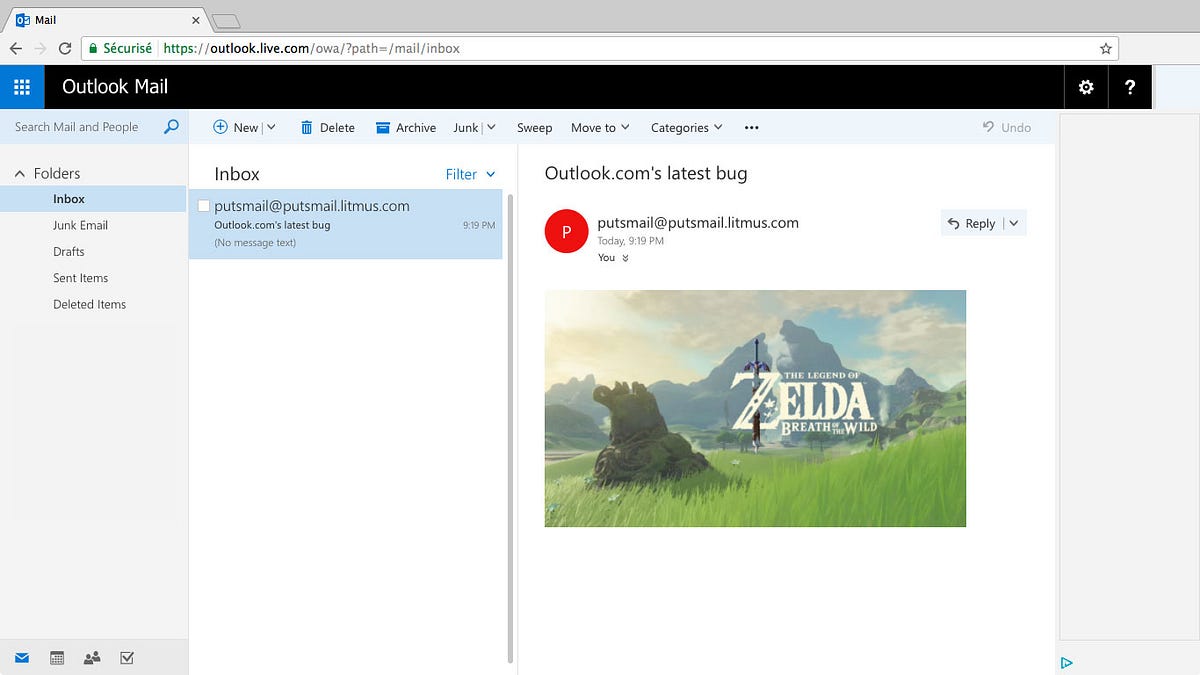This screenshot has width=1200, height=675.
Task: Click the browser address bar
Action: 598,48
